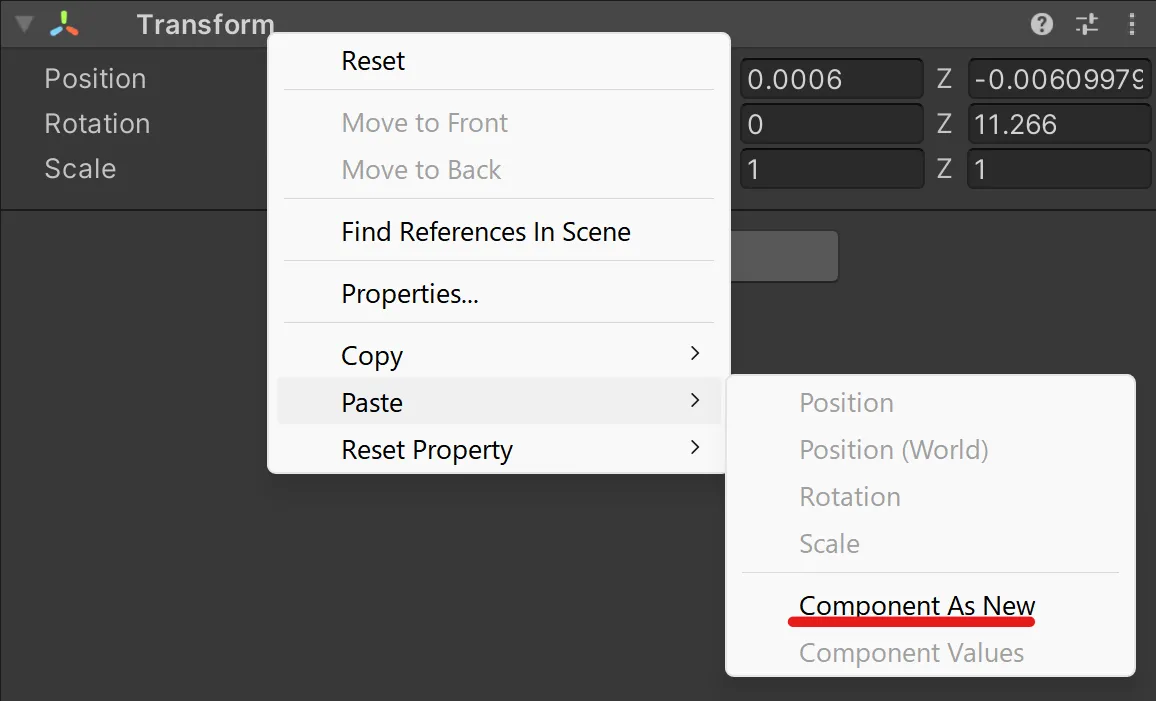The image size is (1156, 701).
Task: Expand the Paste submenu entry
Action: tap(499, 401)
